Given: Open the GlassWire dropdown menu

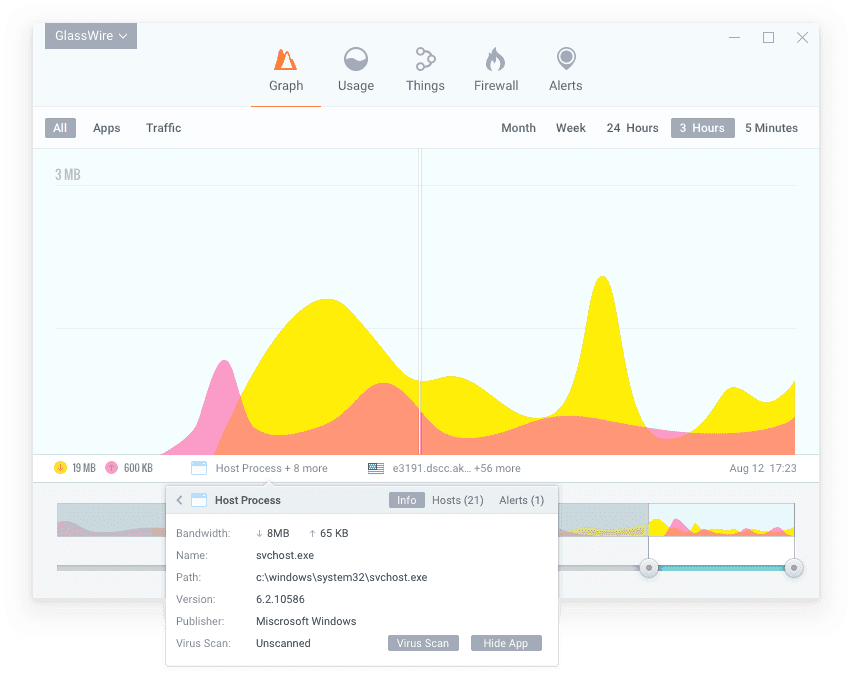Looking at the screenshot, I should pos(91,36).
